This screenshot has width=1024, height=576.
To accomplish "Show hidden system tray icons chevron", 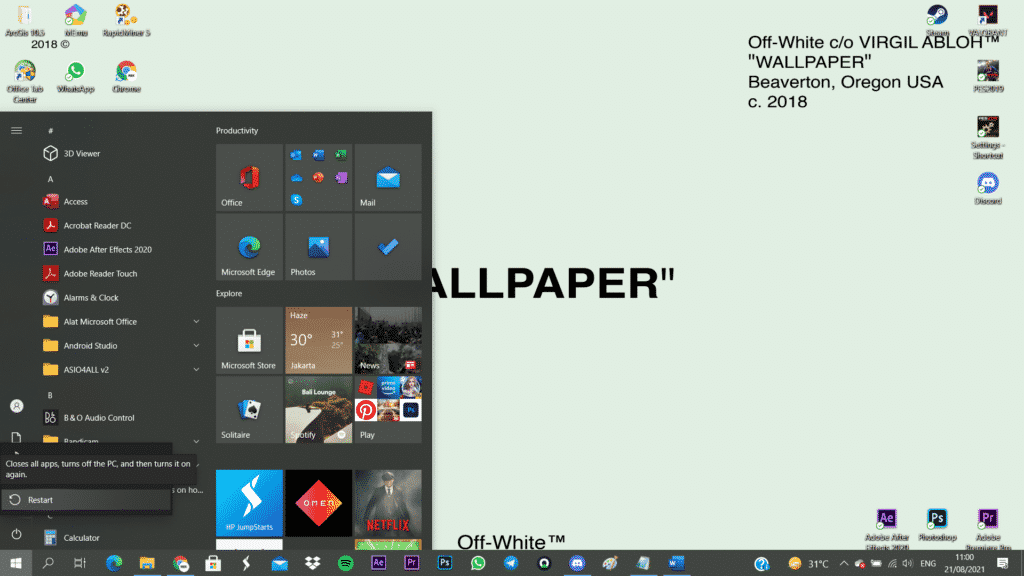I will click(x=844, y=564).
